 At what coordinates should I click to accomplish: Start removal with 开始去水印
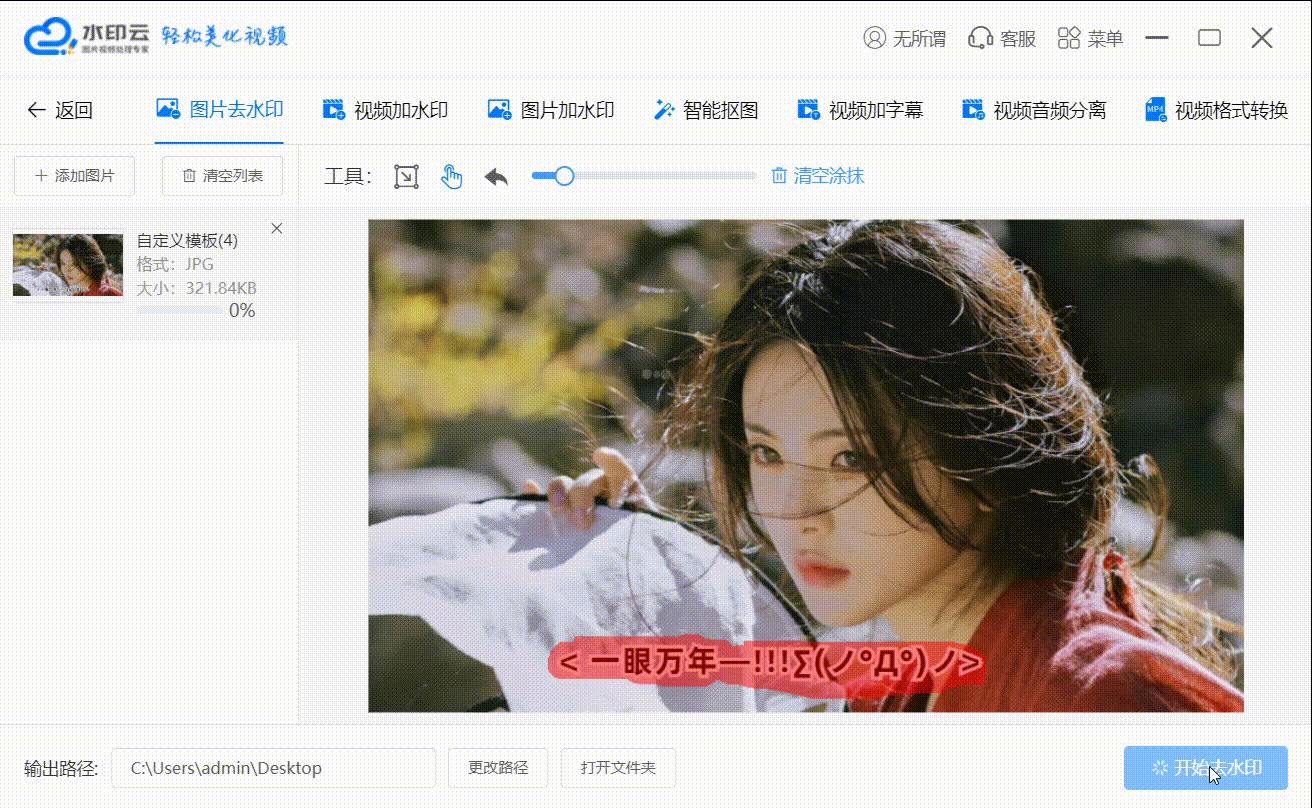click(x=1206, y=768)
